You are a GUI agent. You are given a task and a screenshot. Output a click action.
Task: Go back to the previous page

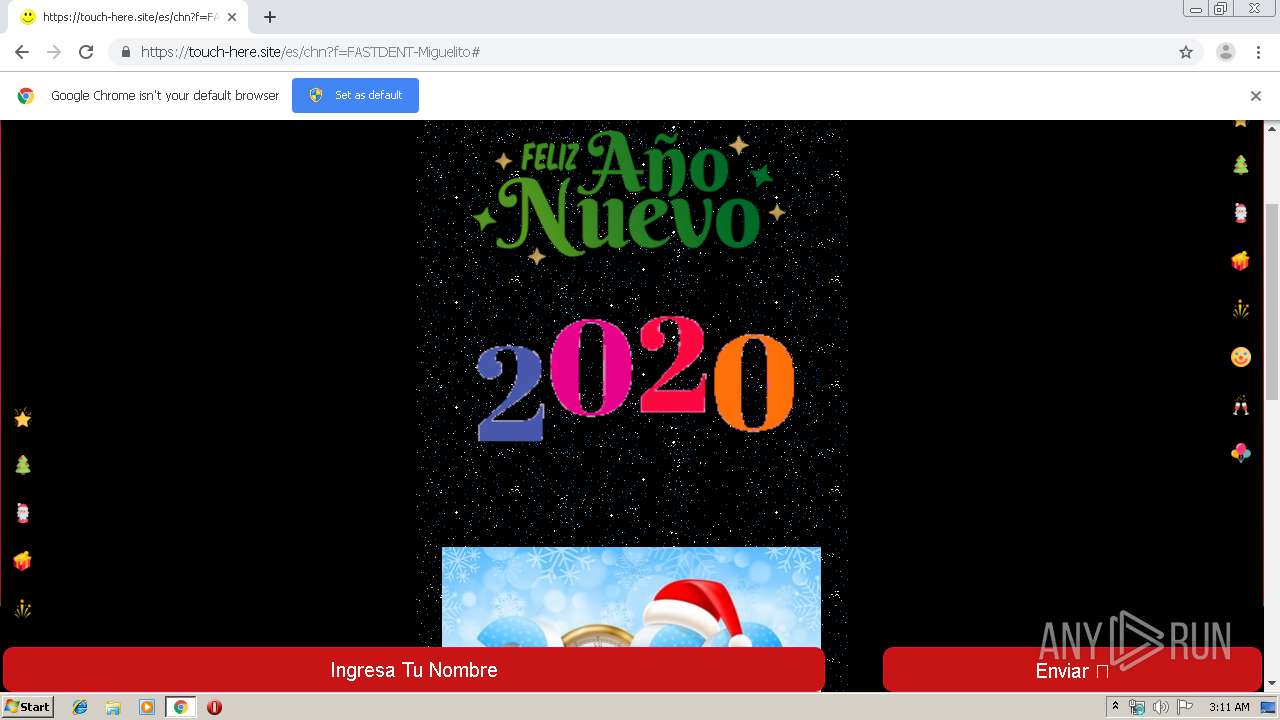tap(22, 52)
